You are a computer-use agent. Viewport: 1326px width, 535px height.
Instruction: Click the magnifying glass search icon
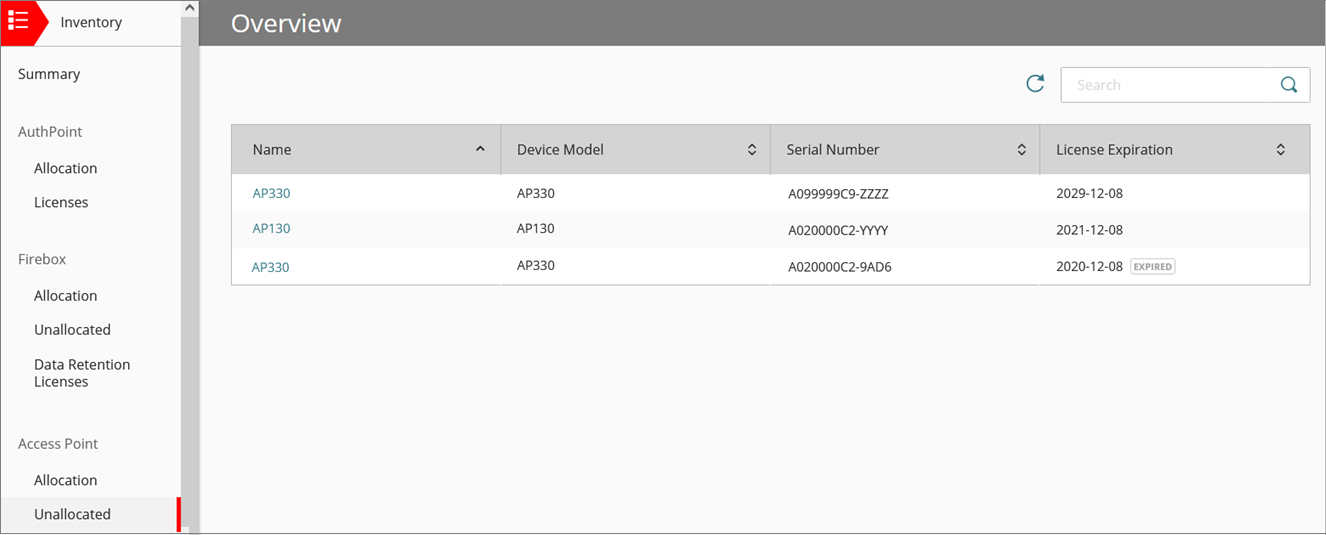point(1289,85)
